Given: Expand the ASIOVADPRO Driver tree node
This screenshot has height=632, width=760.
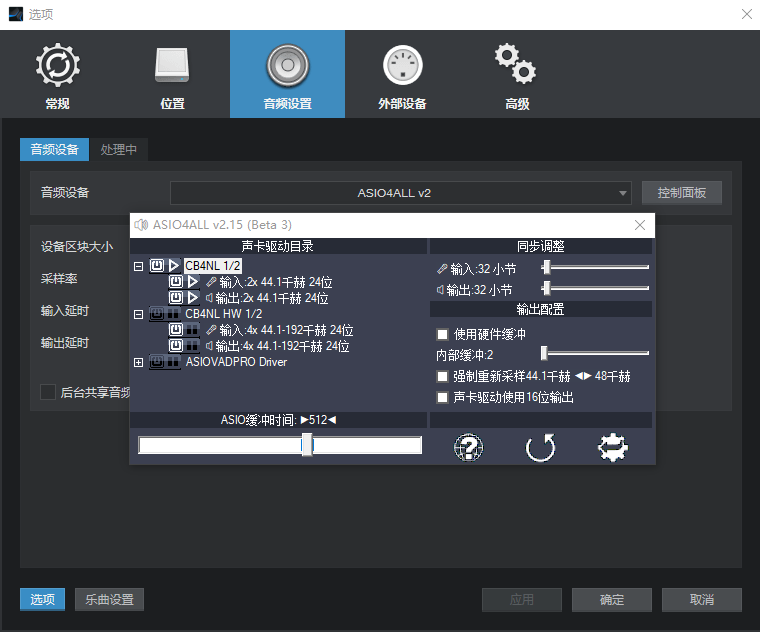Looking at the screenshot, I should (x=138, y=362).
